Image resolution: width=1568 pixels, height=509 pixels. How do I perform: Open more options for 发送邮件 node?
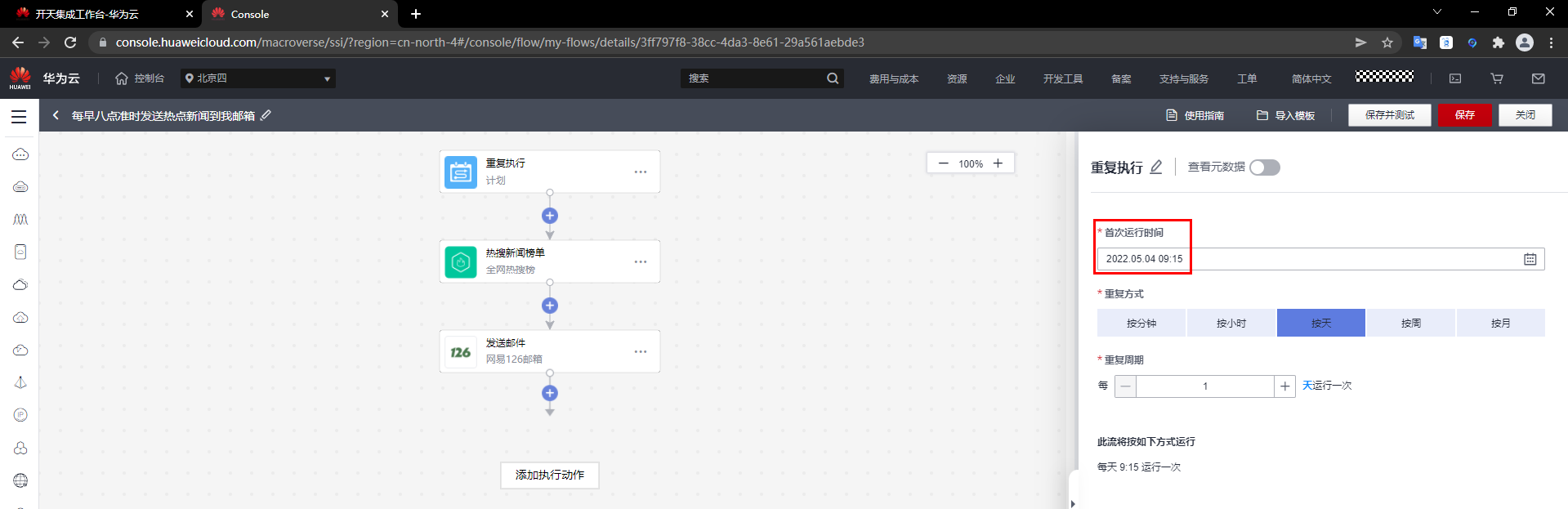click(x=641, y=351)
